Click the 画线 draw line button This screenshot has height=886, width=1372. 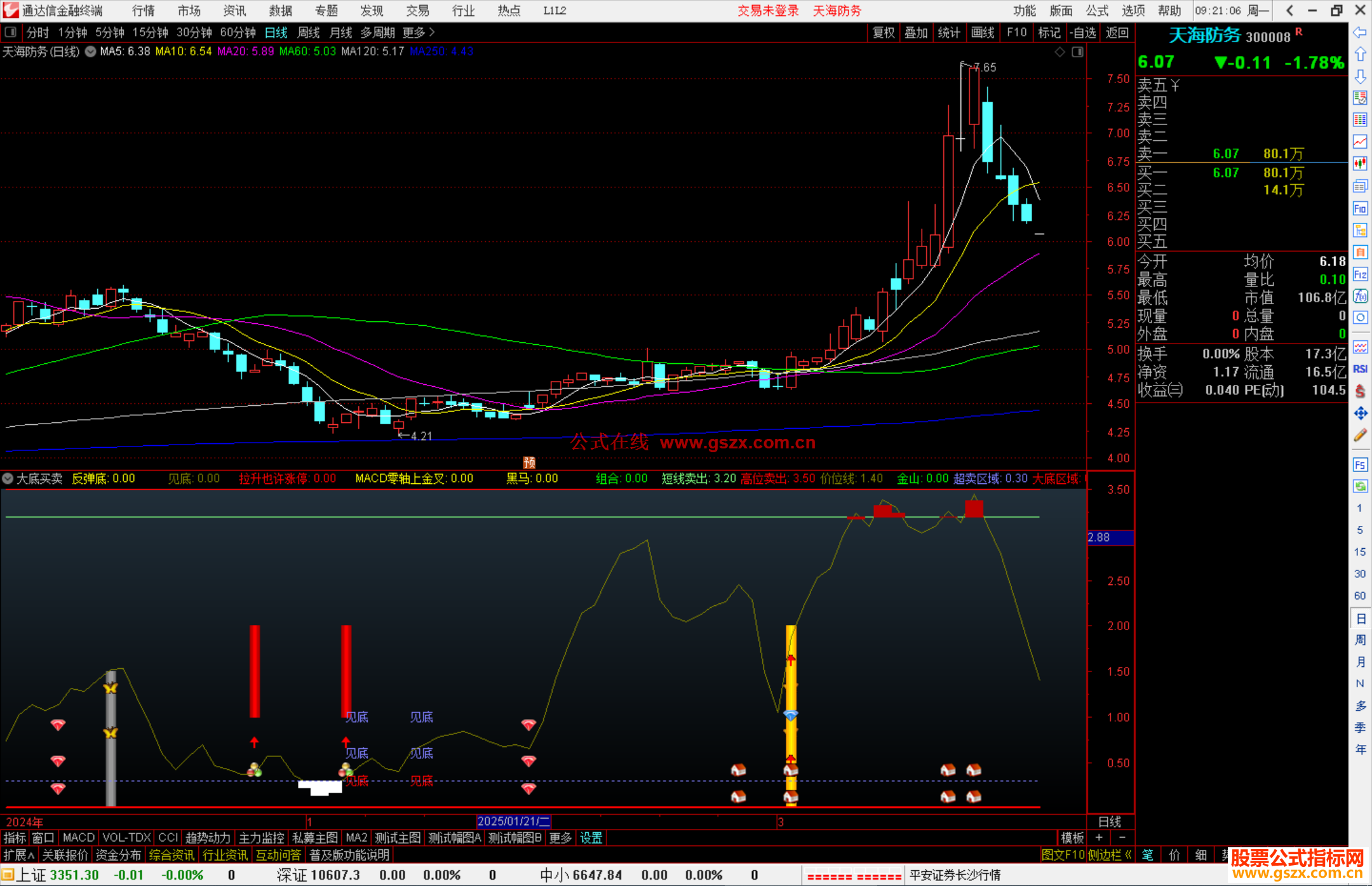pos(983,32)
